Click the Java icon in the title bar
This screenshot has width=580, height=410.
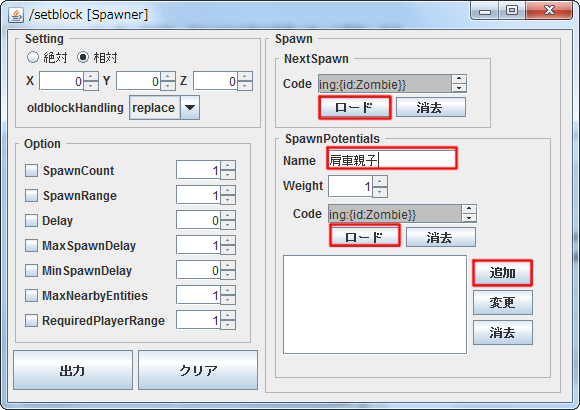click(x=16, y=15)
